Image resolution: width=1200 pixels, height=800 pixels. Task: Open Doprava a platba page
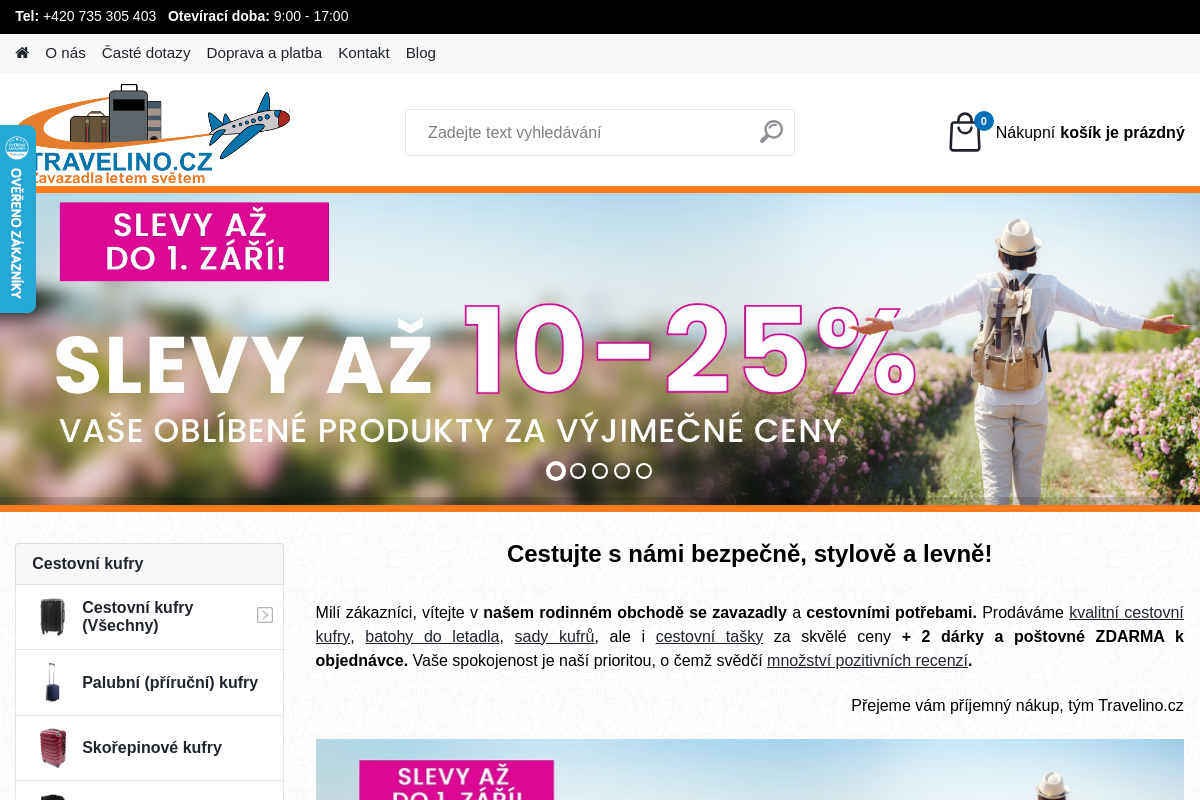click(x=264, y=52)
